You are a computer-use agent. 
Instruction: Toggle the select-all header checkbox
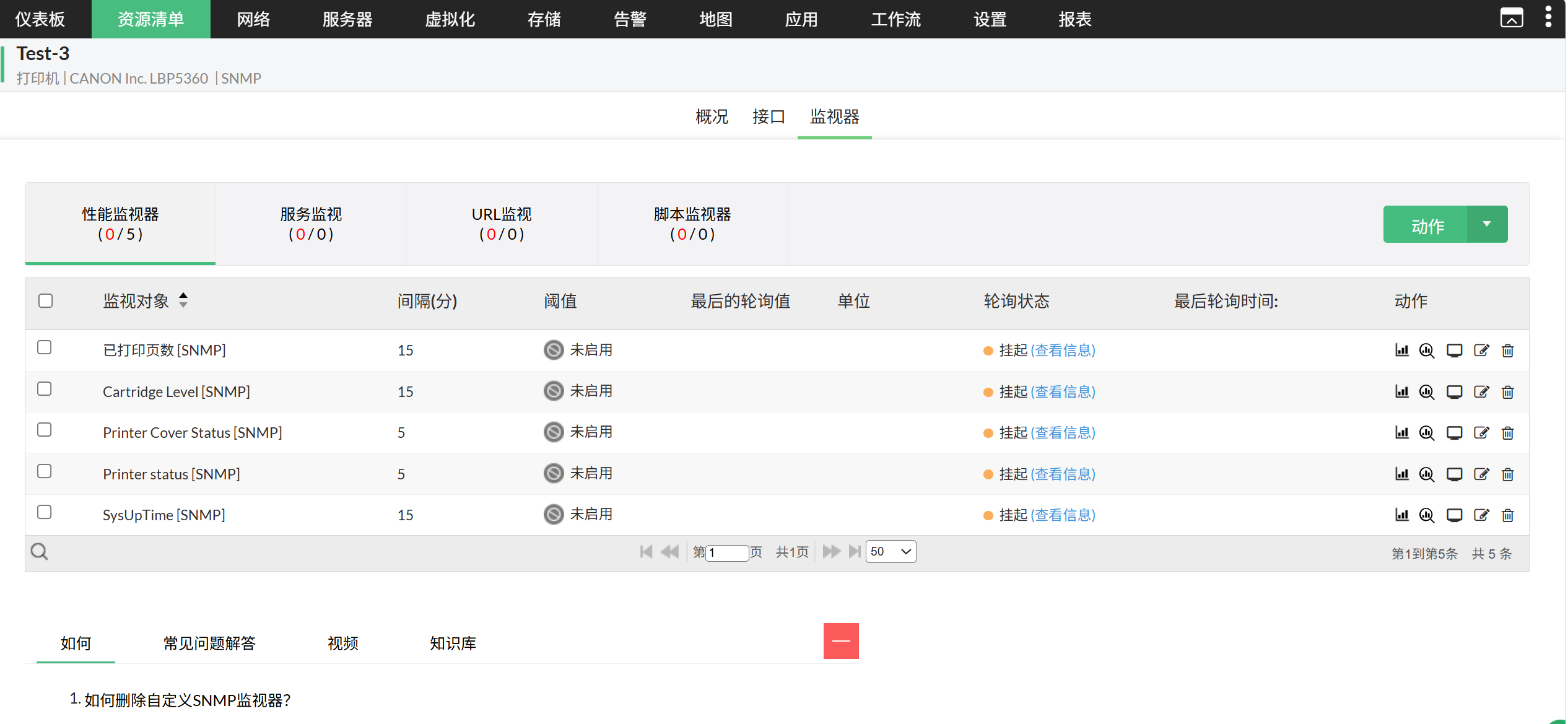[45, 301]
